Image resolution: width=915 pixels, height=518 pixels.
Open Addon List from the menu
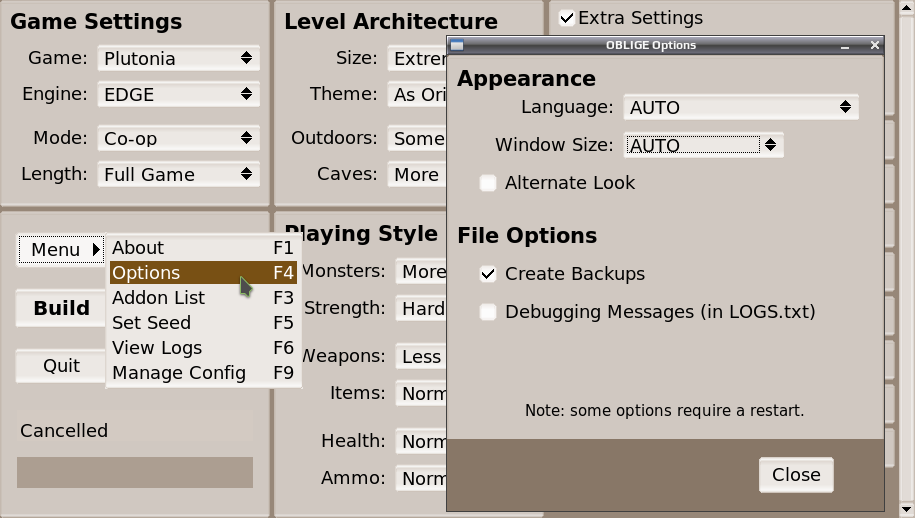(203, 298)
